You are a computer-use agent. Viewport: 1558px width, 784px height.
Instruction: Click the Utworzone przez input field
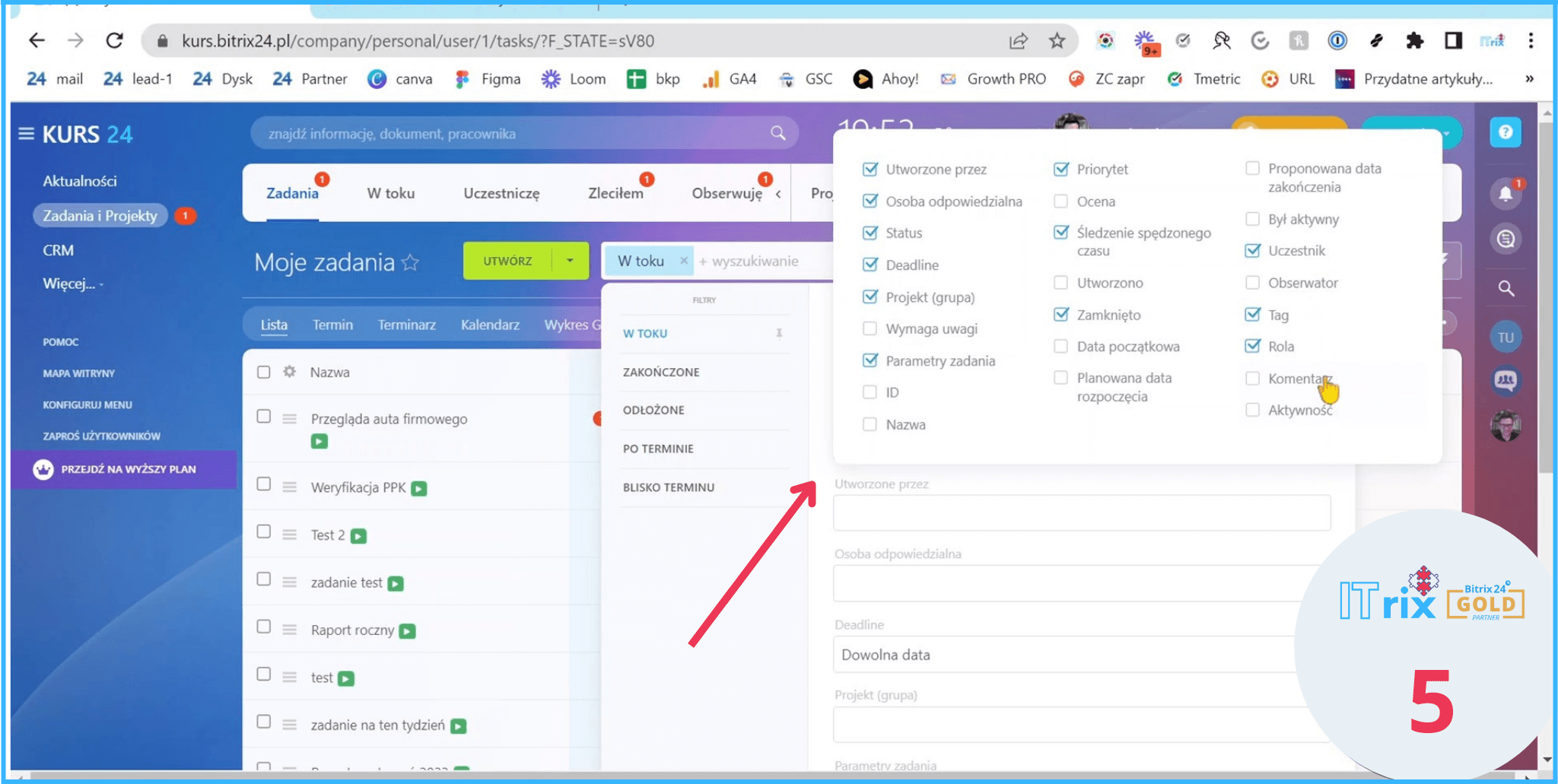(x=1081, y=513)
